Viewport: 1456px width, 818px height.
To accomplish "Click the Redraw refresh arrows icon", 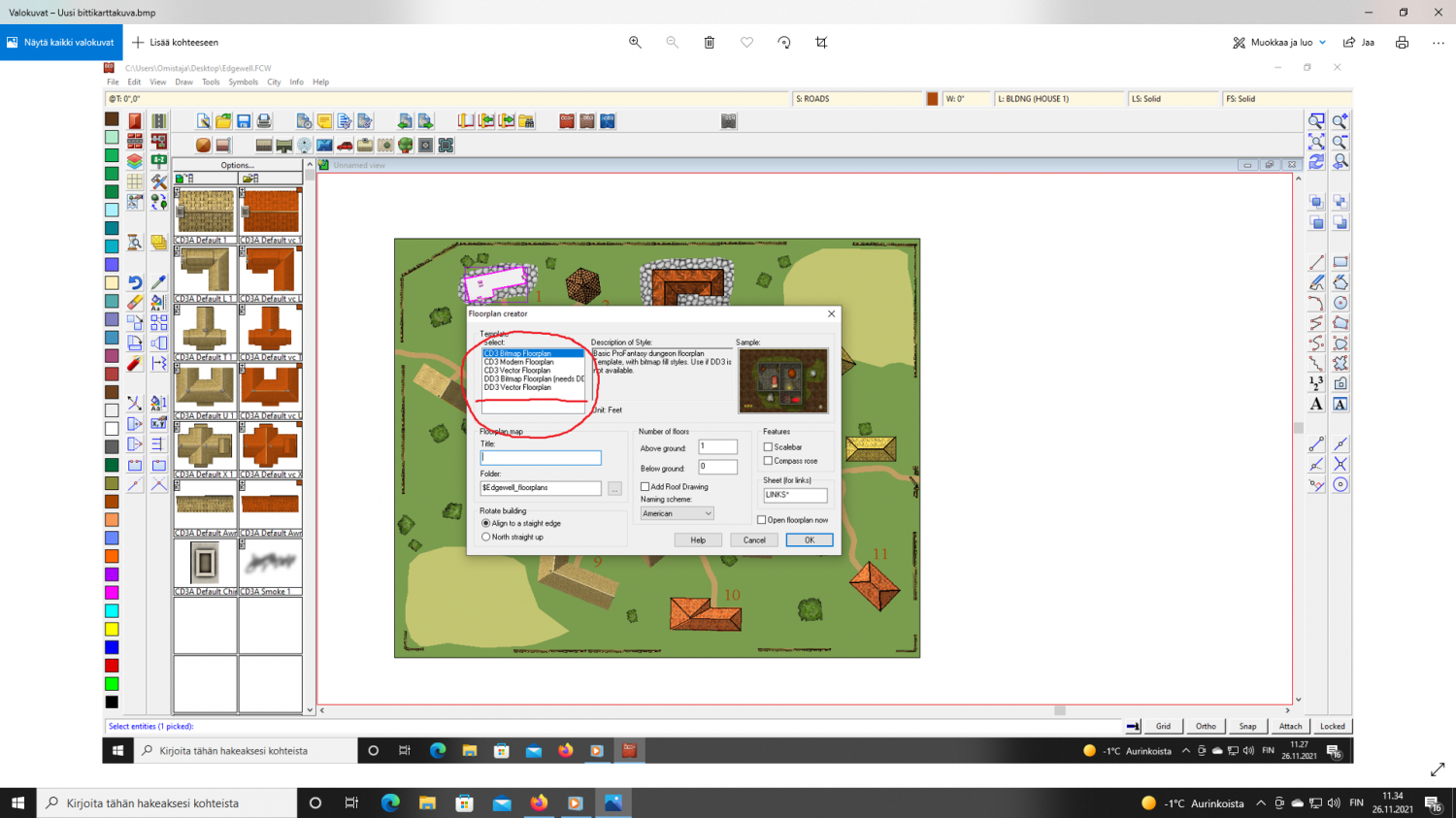I will click(1316, 162).
